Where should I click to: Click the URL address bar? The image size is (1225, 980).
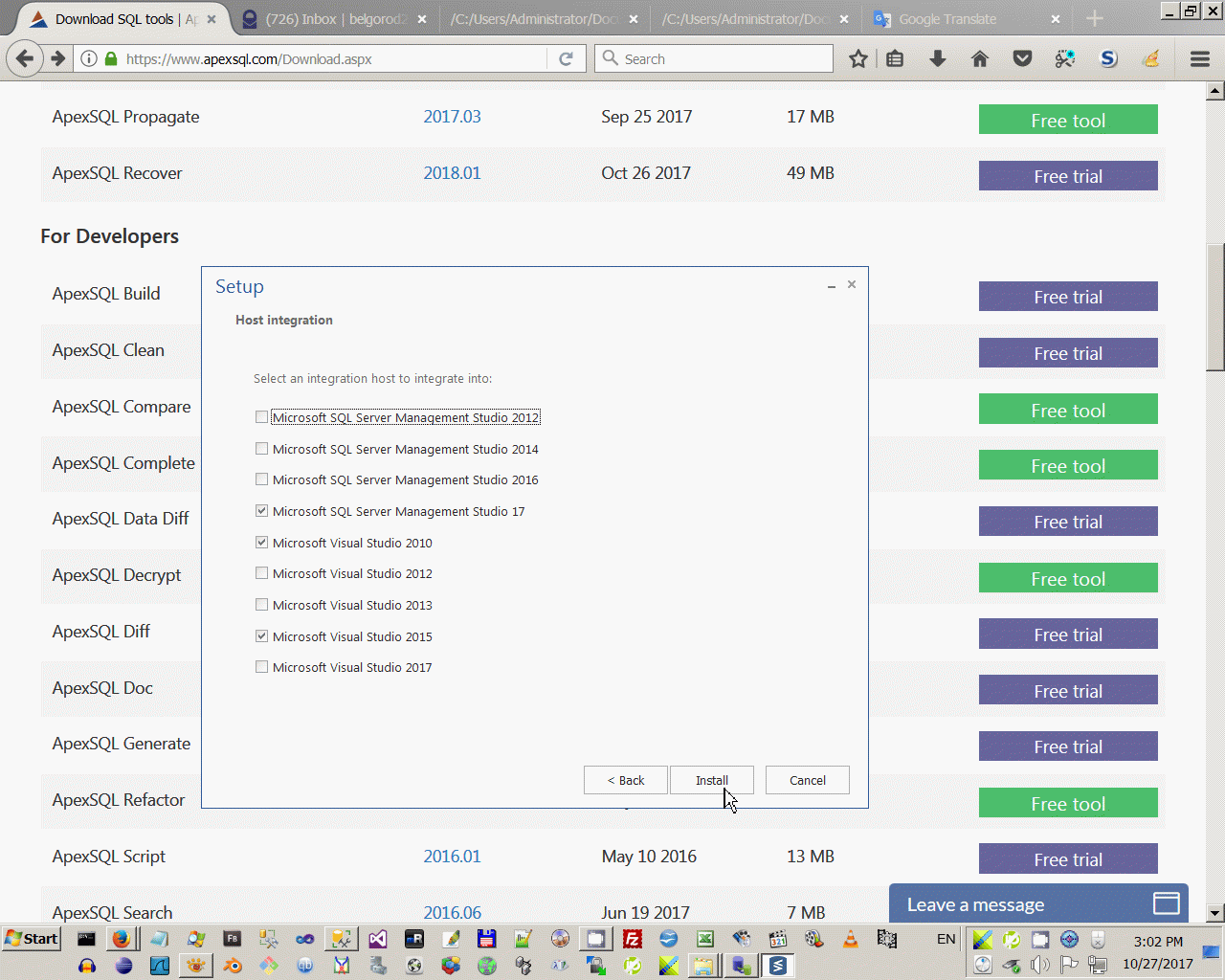pyautogui.click(x=330, y=59)
